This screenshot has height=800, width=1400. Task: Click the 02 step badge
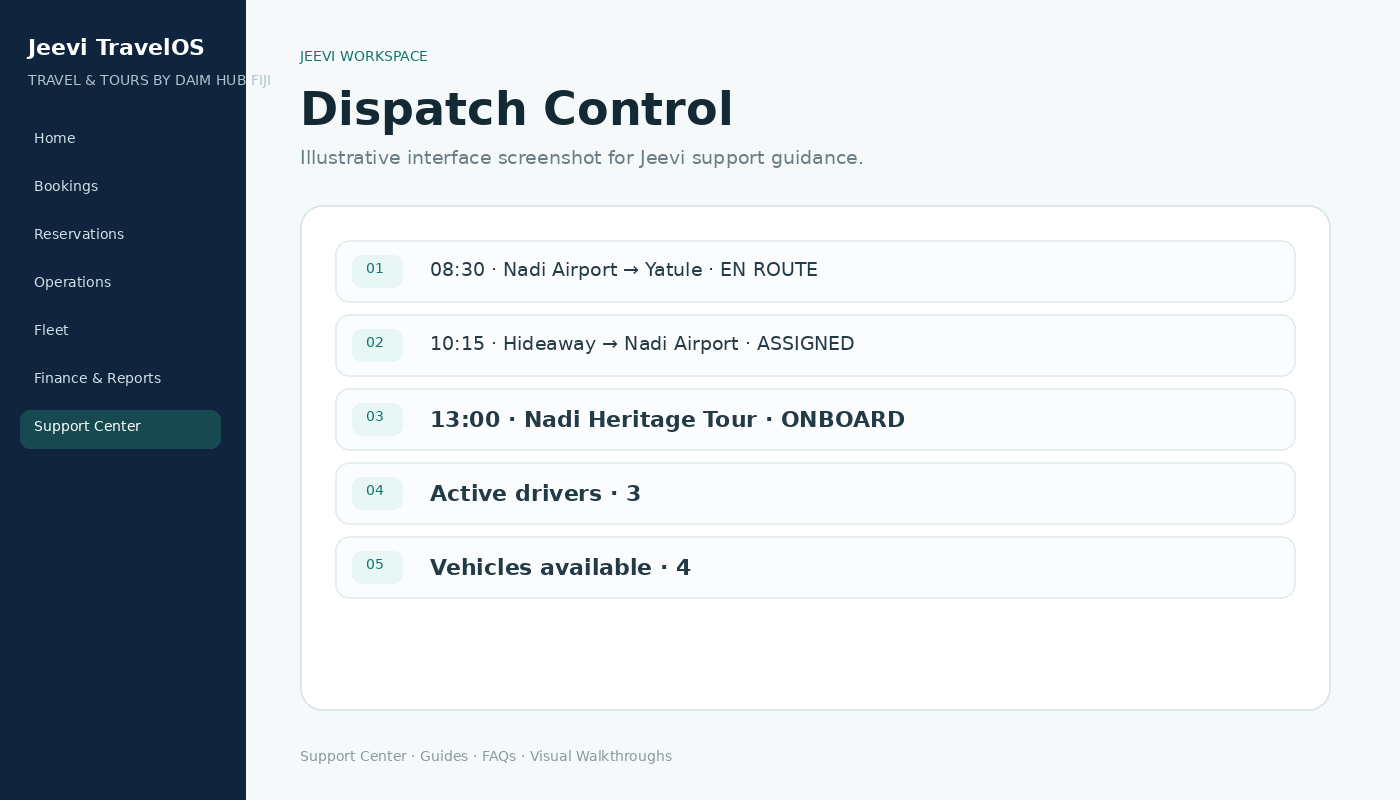tap(377, 345)
